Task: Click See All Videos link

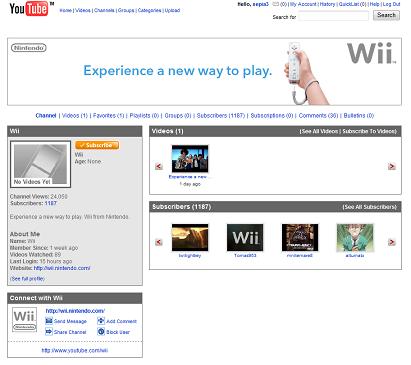Action: (x=320, y=131)
